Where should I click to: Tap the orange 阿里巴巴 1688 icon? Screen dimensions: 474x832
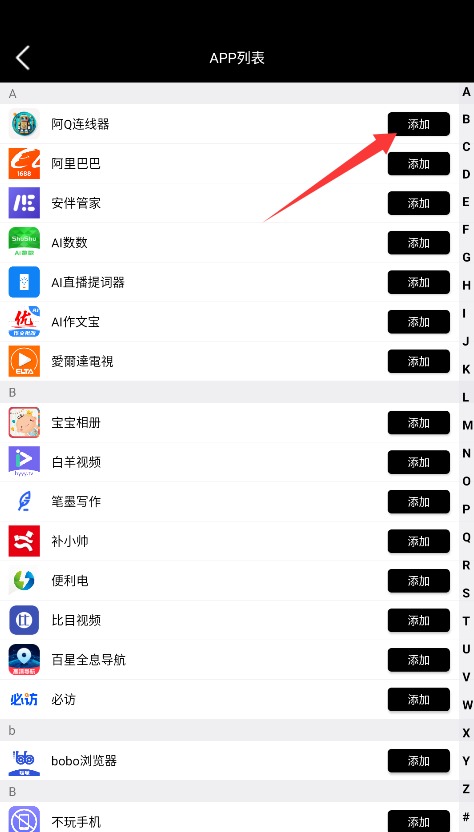[x=24, y=163]
